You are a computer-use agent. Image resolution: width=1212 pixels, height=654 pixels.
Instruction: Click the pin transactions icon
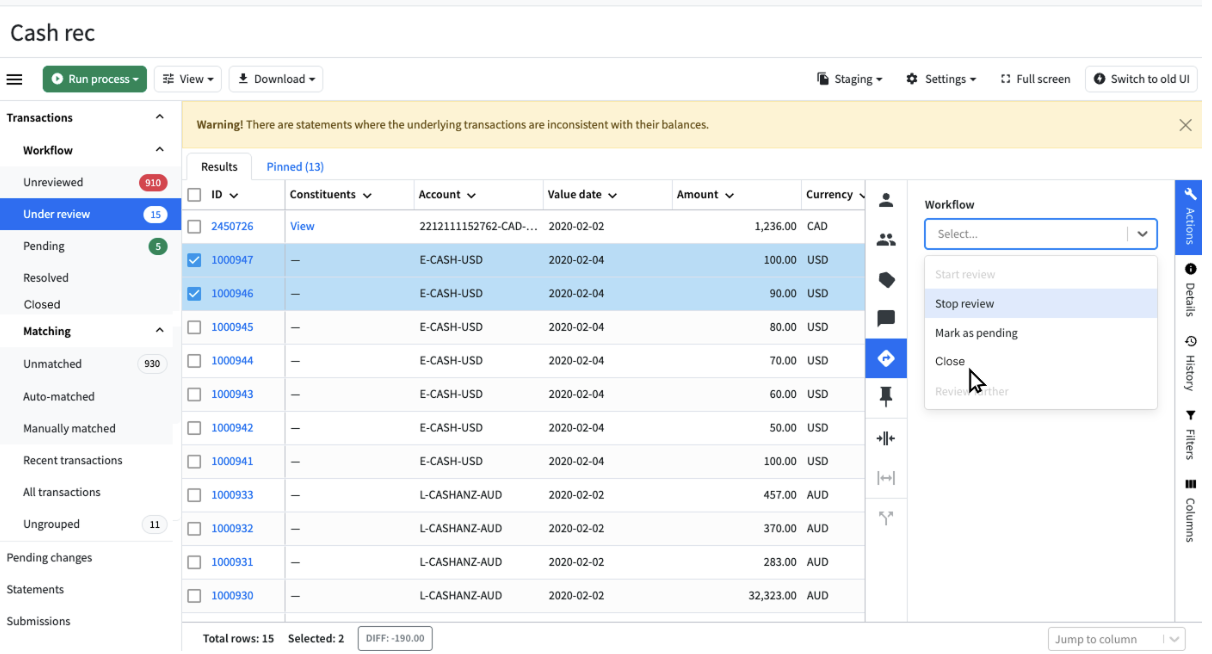coord(886,397)
